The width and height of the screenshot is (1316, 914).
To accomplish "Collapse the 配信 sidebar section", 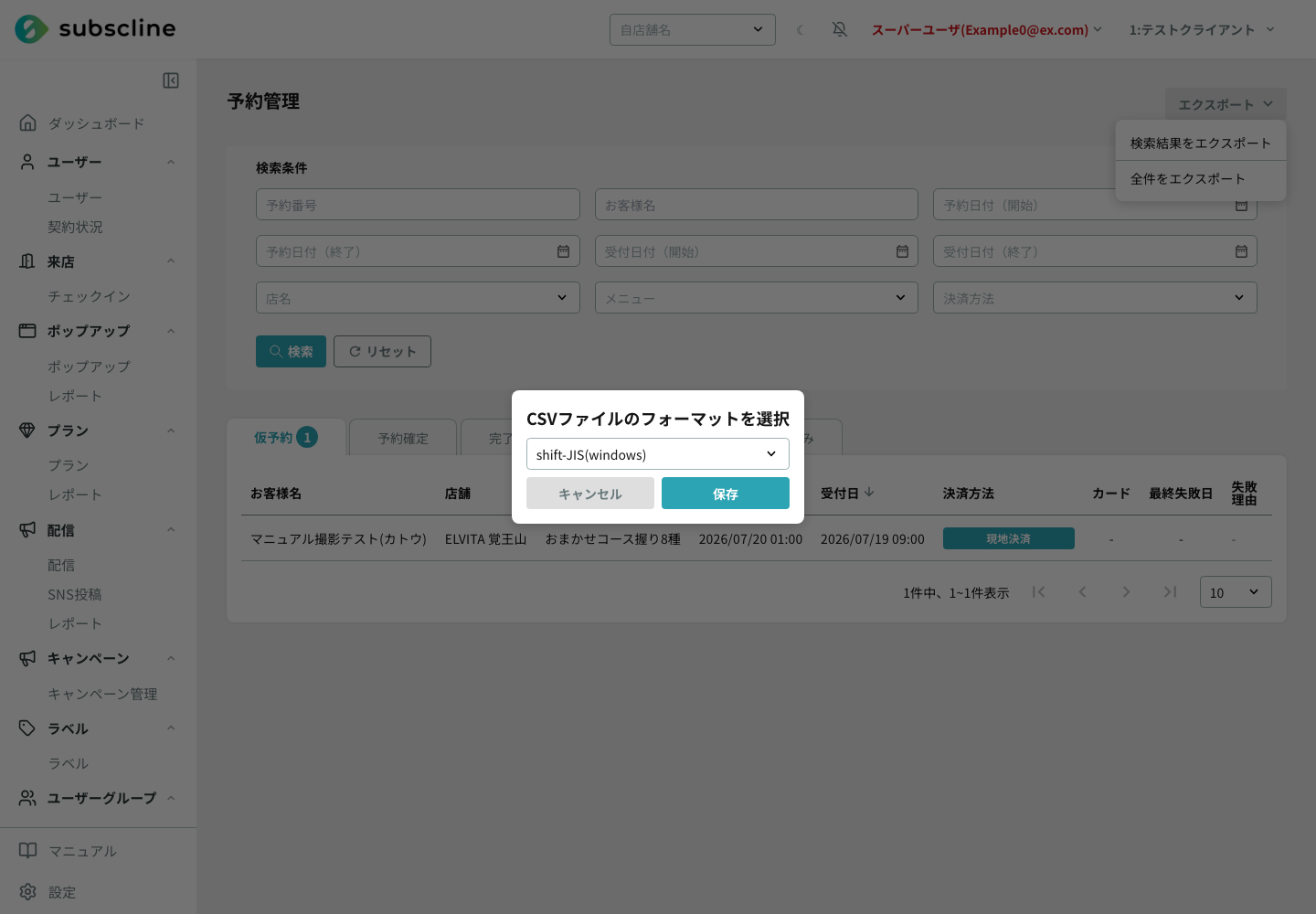I will click(x=171, y=530).
